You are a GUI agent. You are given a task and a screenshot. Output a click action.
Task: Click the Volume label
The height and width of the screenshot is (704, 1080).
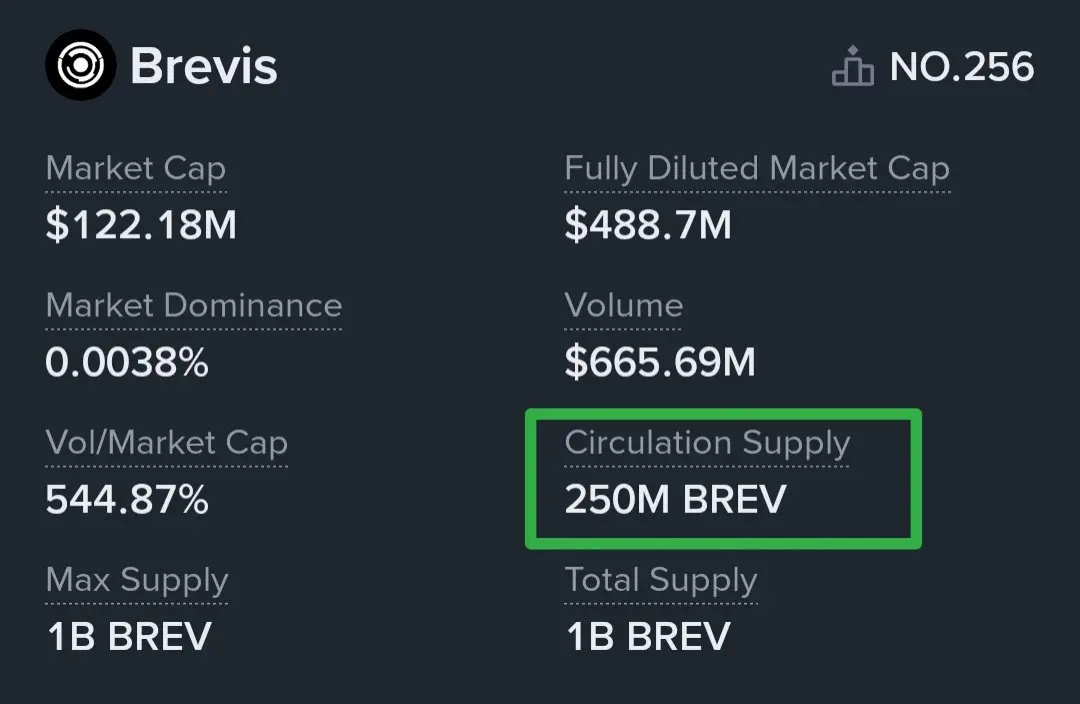tap(623, 305)
